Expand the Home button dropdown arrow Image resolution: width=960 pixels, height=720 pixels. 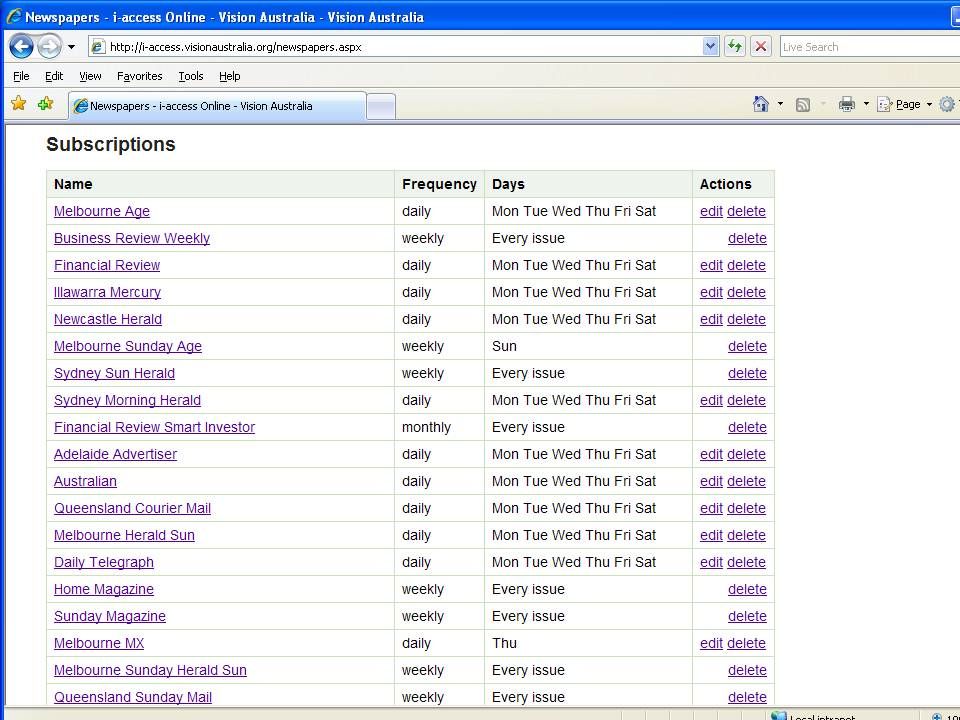click(780, 105)
